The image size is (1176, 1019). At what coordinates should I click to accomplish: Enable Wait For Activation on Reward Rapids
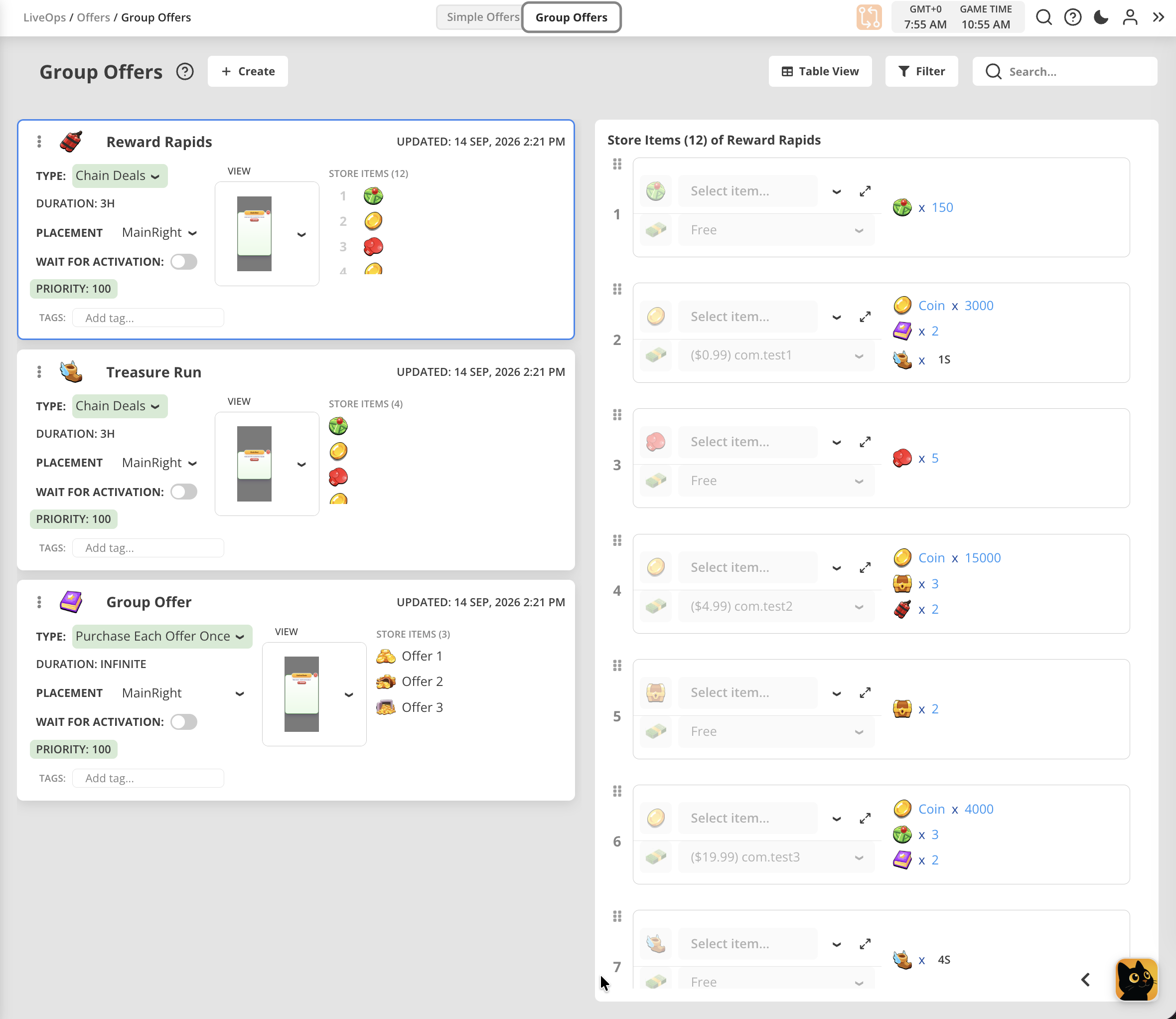tap(183, 262)
